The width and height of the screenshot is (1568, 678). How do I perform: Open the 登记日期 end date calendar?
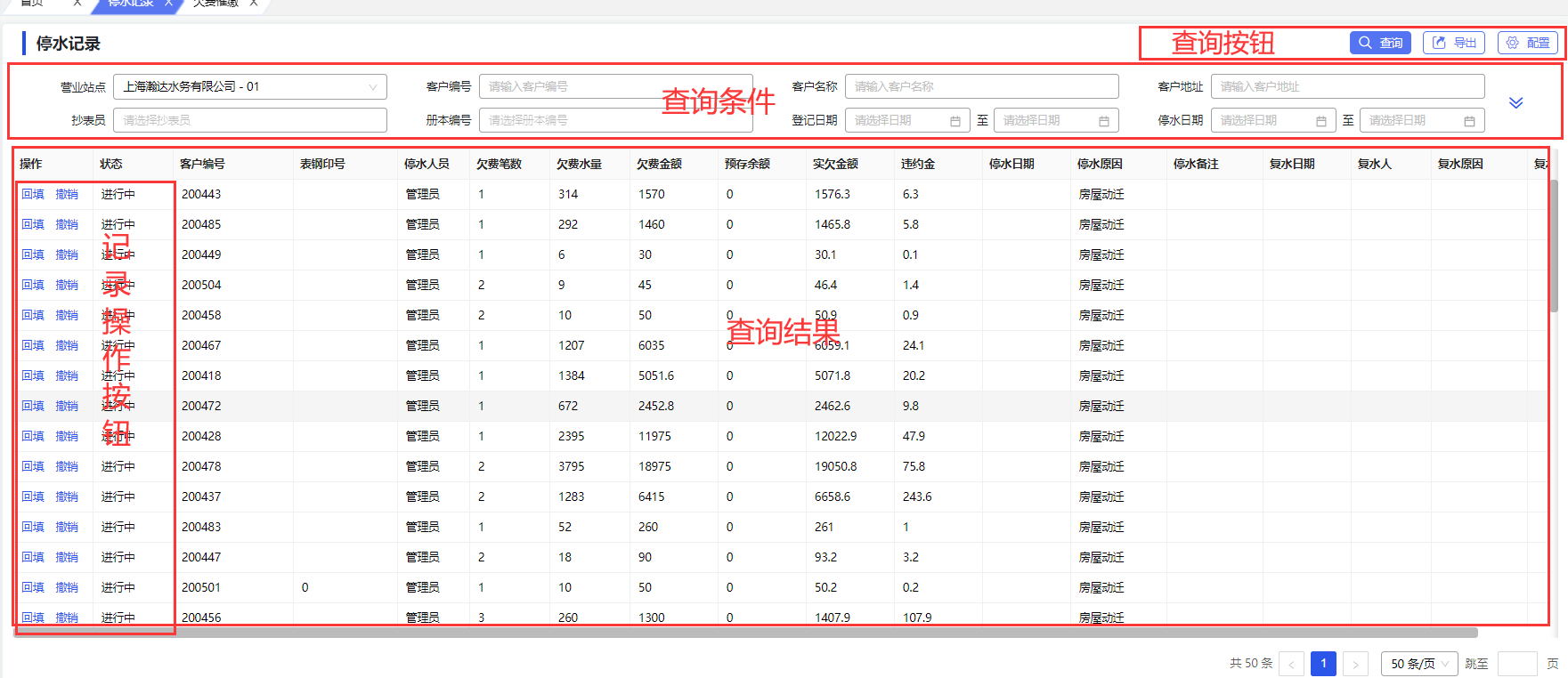1056,120
